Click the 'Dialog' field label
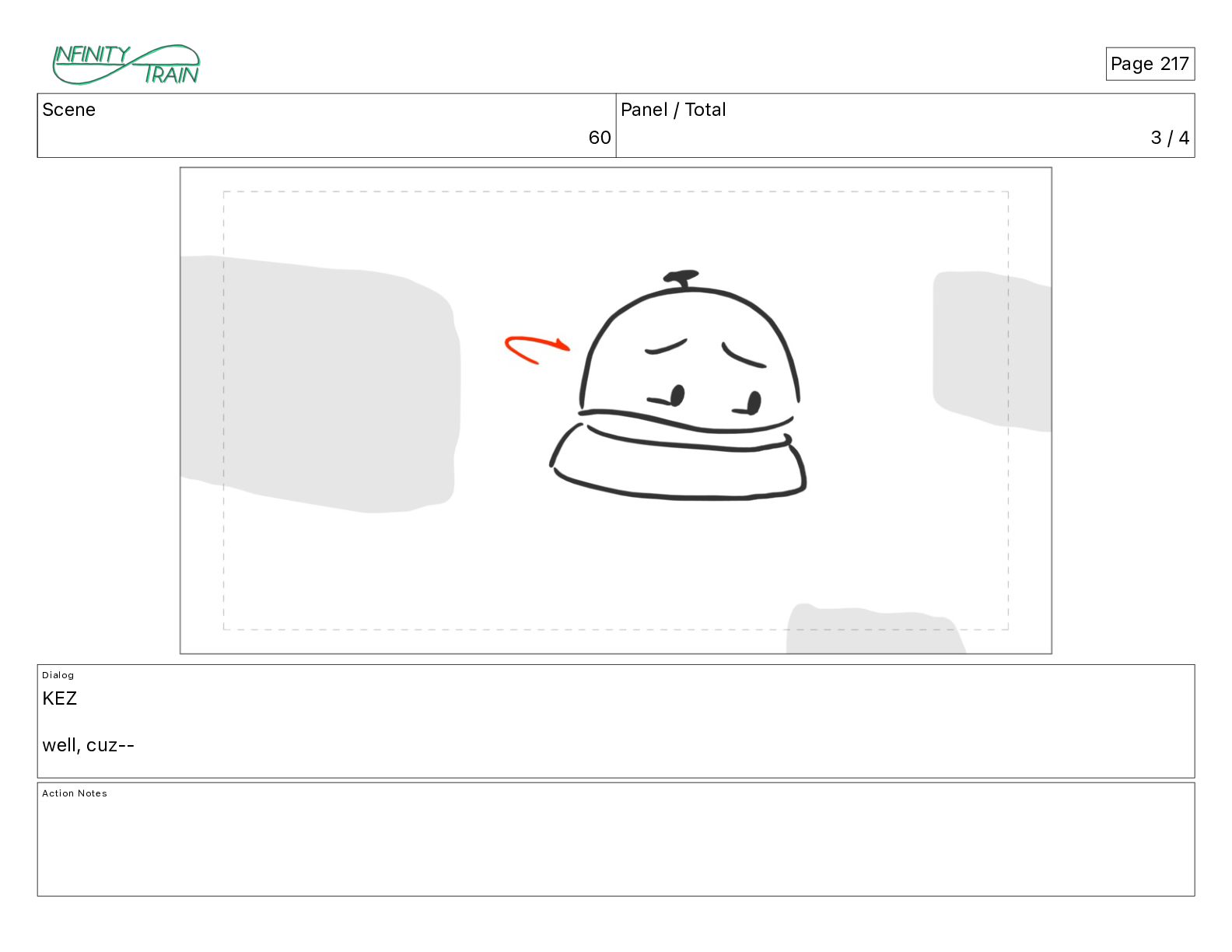The image size is (1232, 952). tap(58, 675)
